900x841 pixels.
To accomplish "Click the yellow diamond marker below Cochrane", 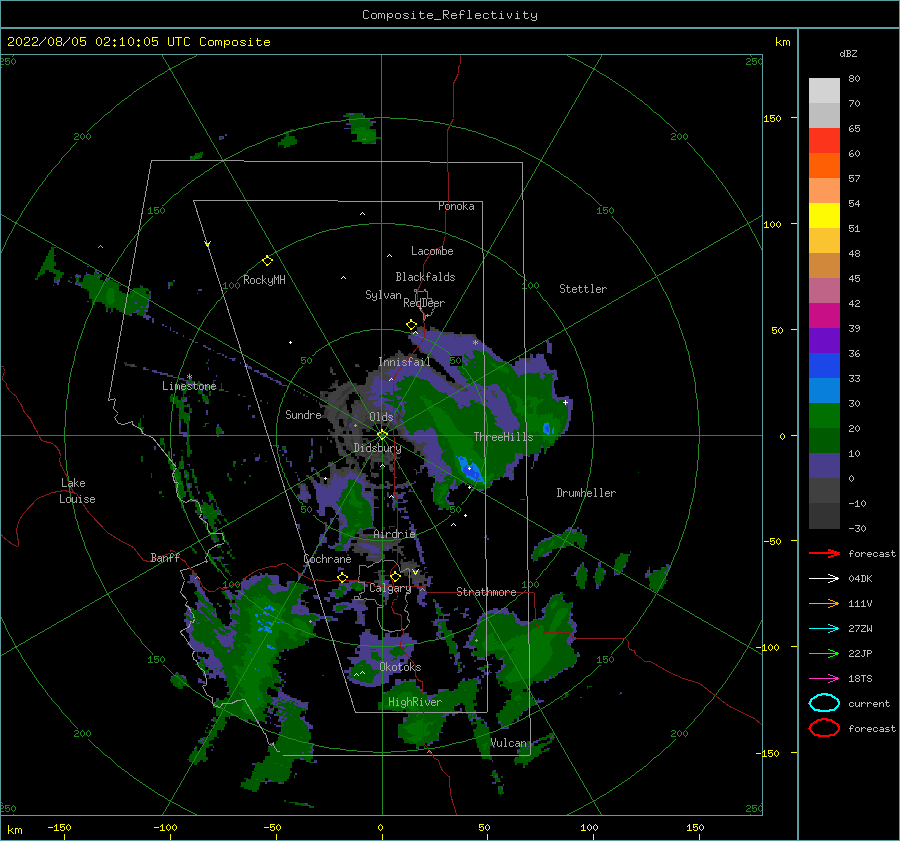I will [343, 577].
